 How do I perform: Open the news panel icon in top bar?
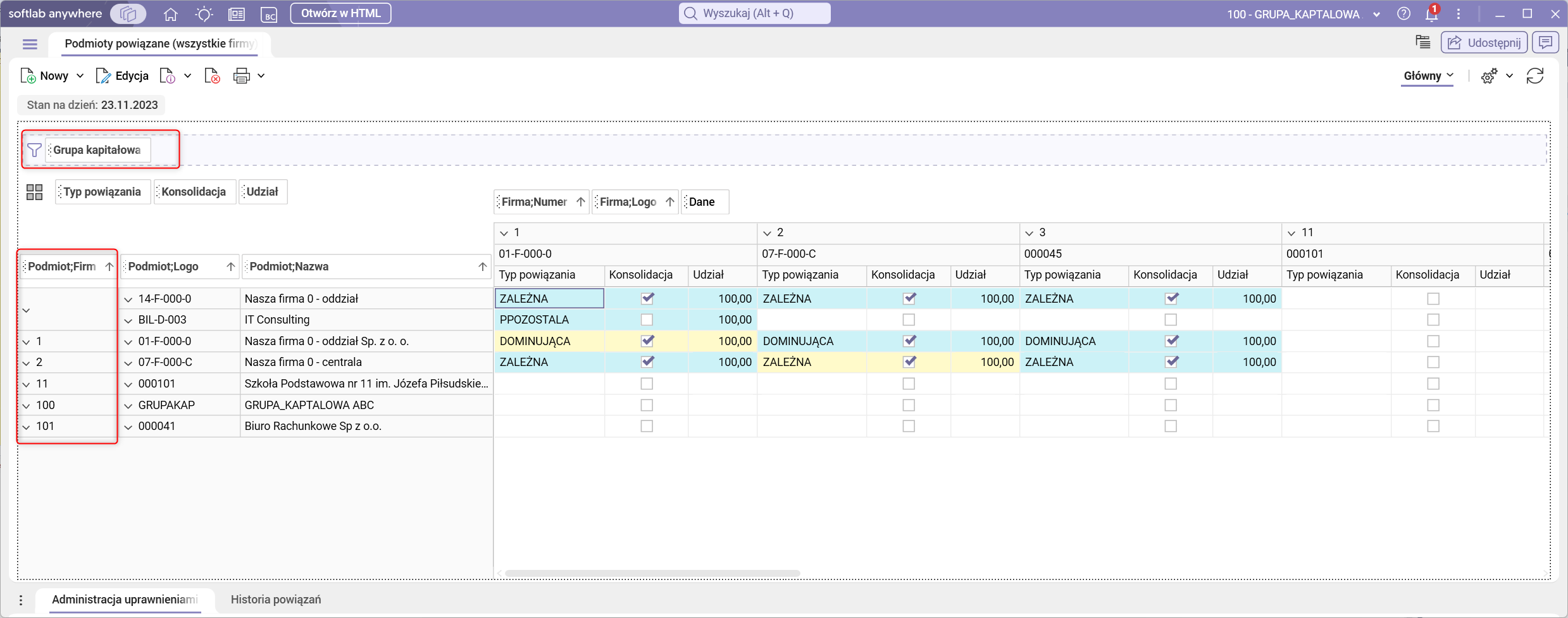pyautogui.click(x=237, y=14)
